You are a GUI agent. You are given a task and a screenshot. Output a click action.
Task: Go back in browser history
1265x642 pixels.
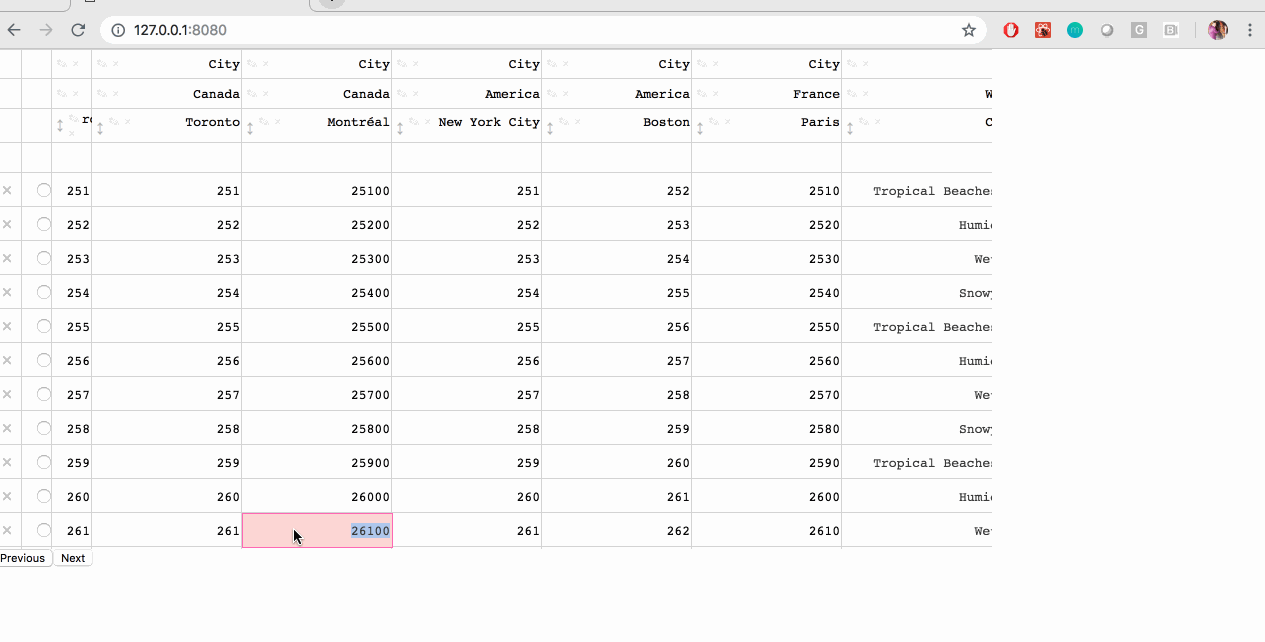point(14,30)
